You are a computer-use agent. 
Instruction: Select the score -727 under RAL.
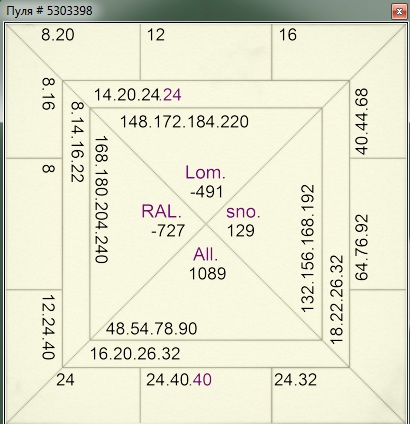pyautogui.click(x=168, y=231)
